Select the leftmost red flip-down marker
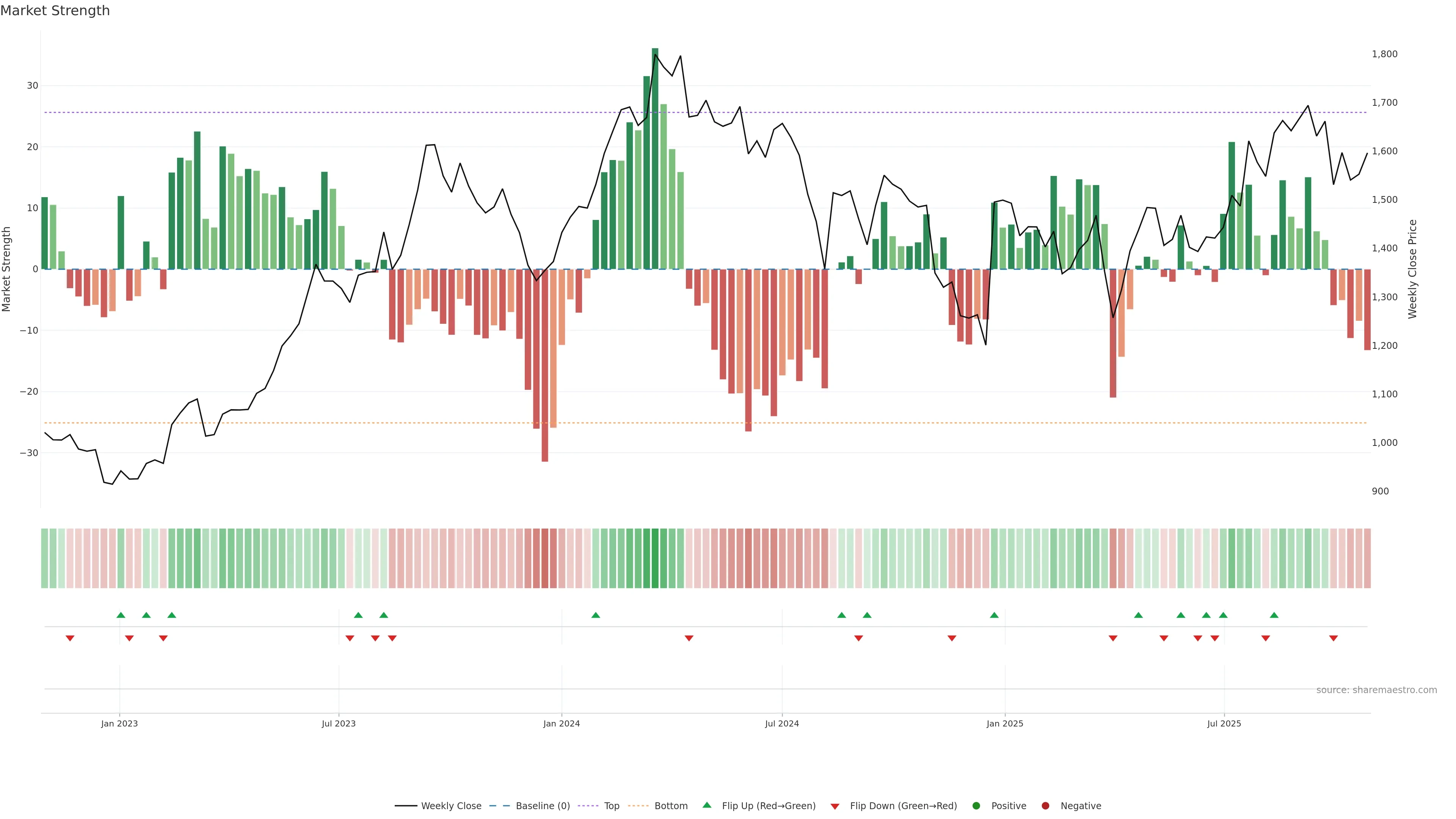This screenshot has width=1456, height=819. (70, 638)
